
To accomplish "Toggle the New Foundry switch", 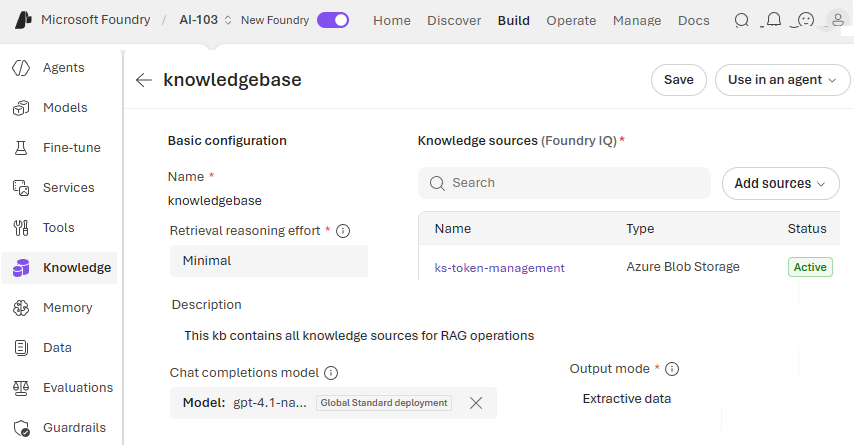I will click(333, 20).
